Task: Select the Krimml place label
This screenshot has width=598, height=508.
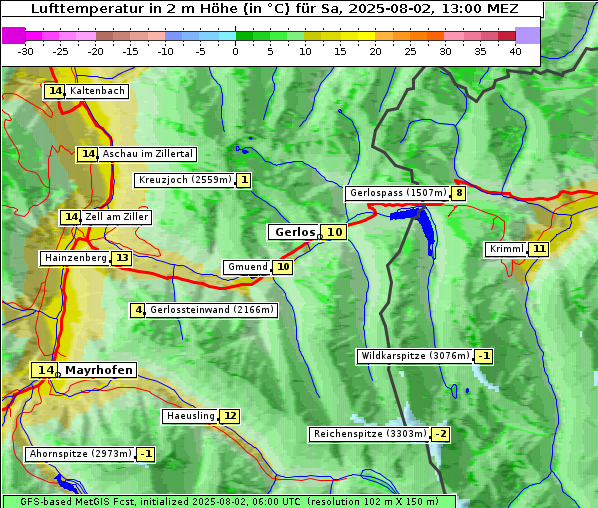Action: pos(506,249)
